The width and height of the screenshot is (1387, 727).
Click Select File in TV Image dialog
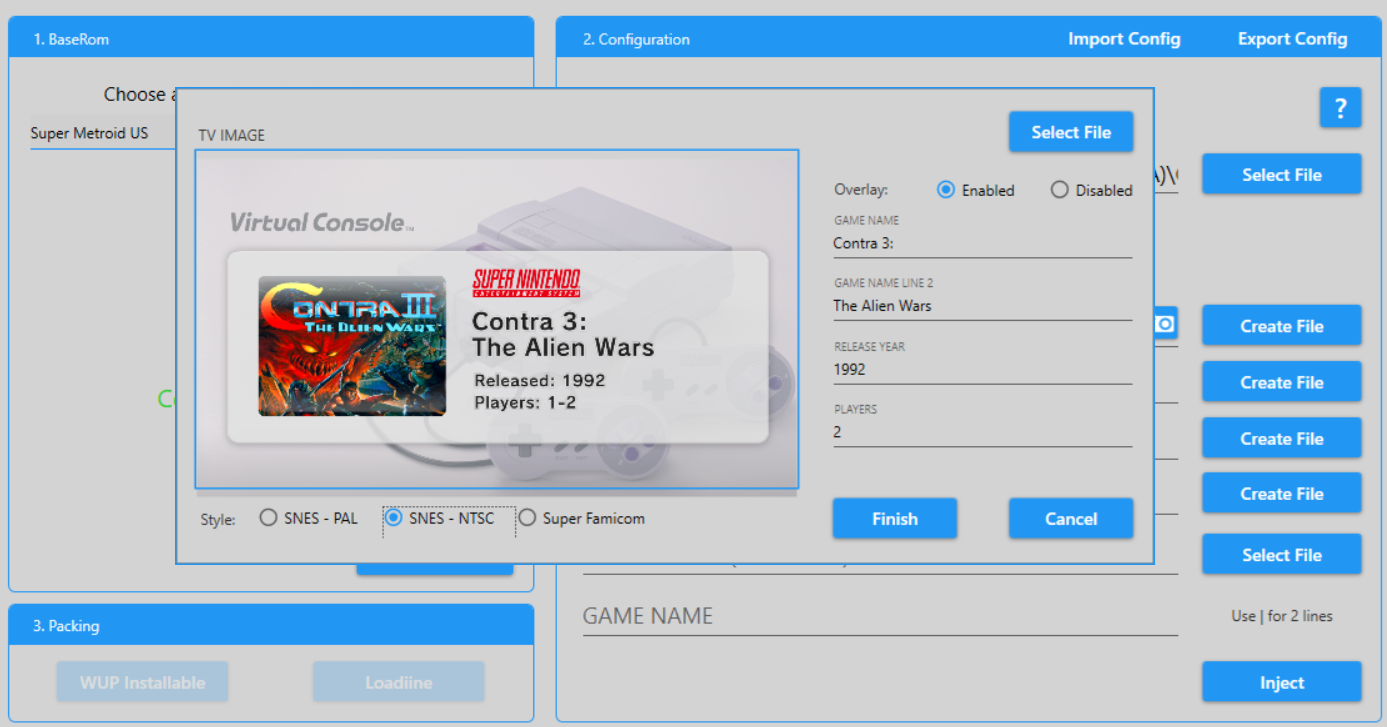[1070, 132]
